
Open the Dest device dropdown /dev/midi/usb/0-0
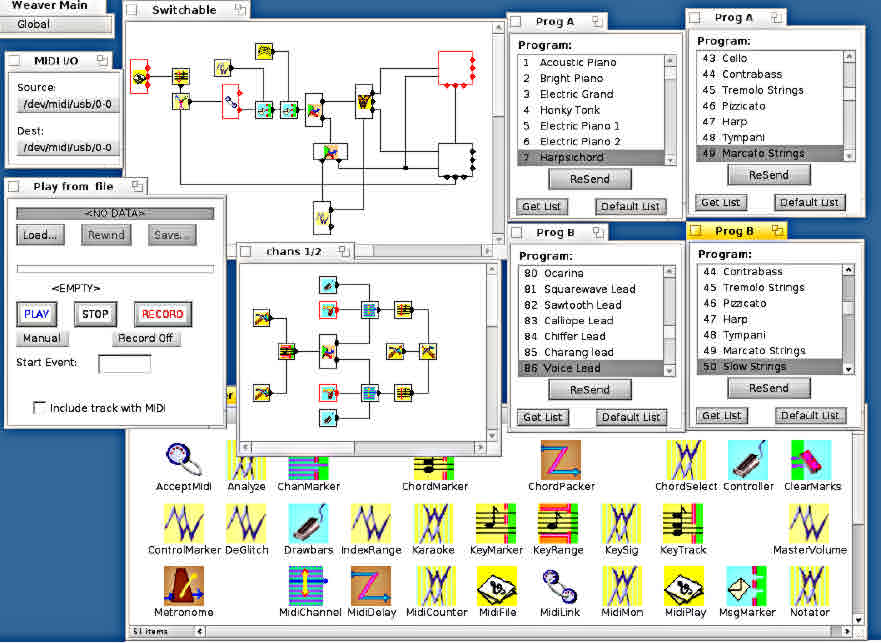click(68, 147)
